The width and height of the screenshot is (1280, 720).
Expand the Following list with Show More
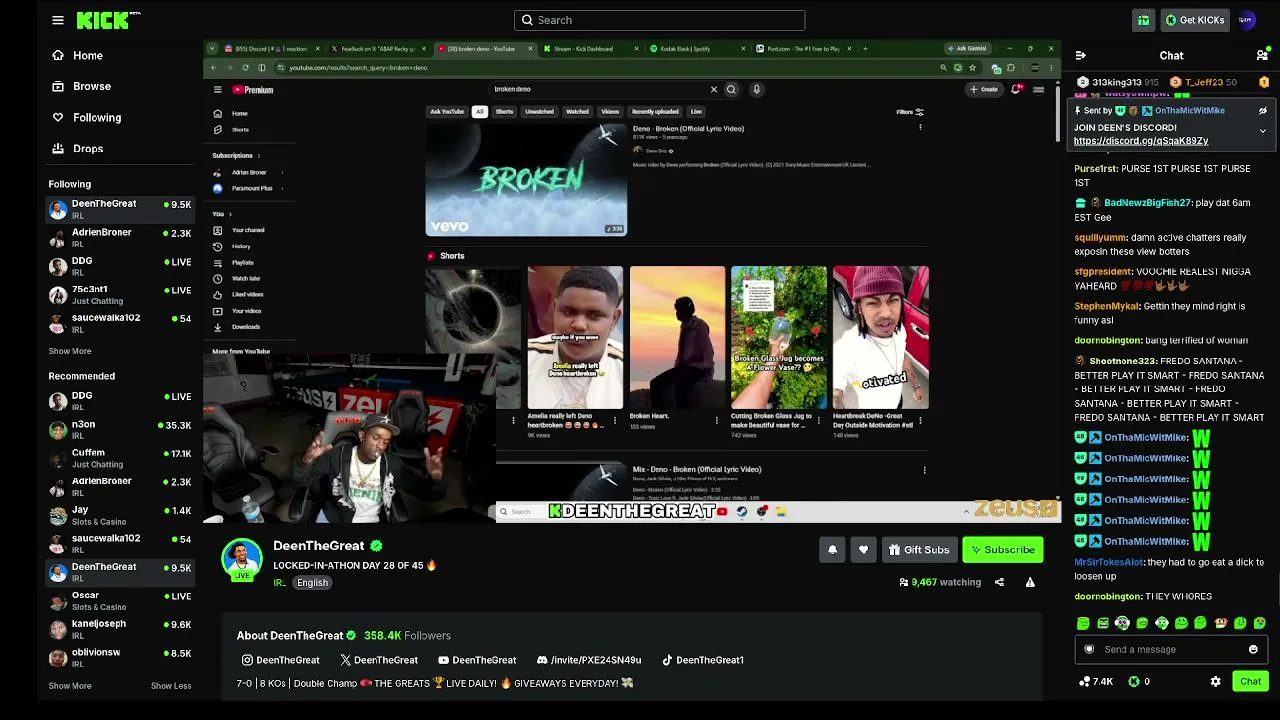[70, 351]
